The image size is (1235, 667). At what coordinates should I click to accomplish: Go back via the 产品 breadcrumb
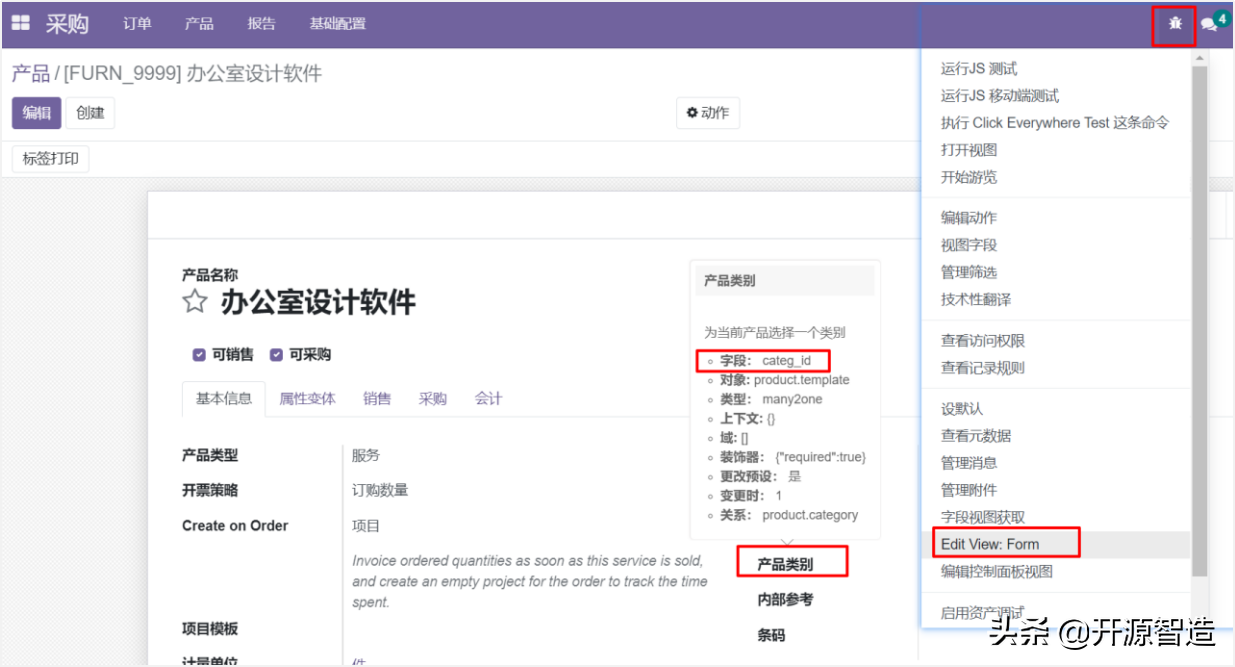coord(30,74)
